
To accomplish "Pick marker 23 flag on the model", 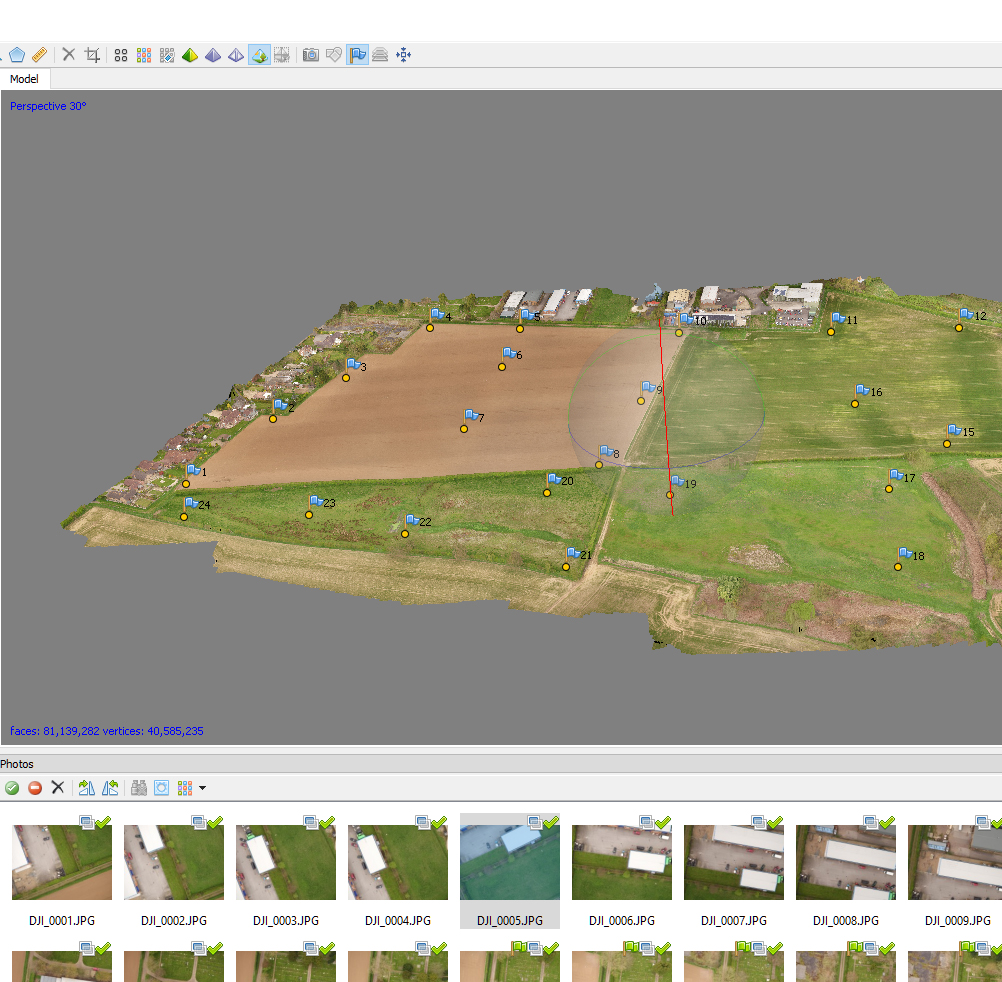I will coord(316,502).
